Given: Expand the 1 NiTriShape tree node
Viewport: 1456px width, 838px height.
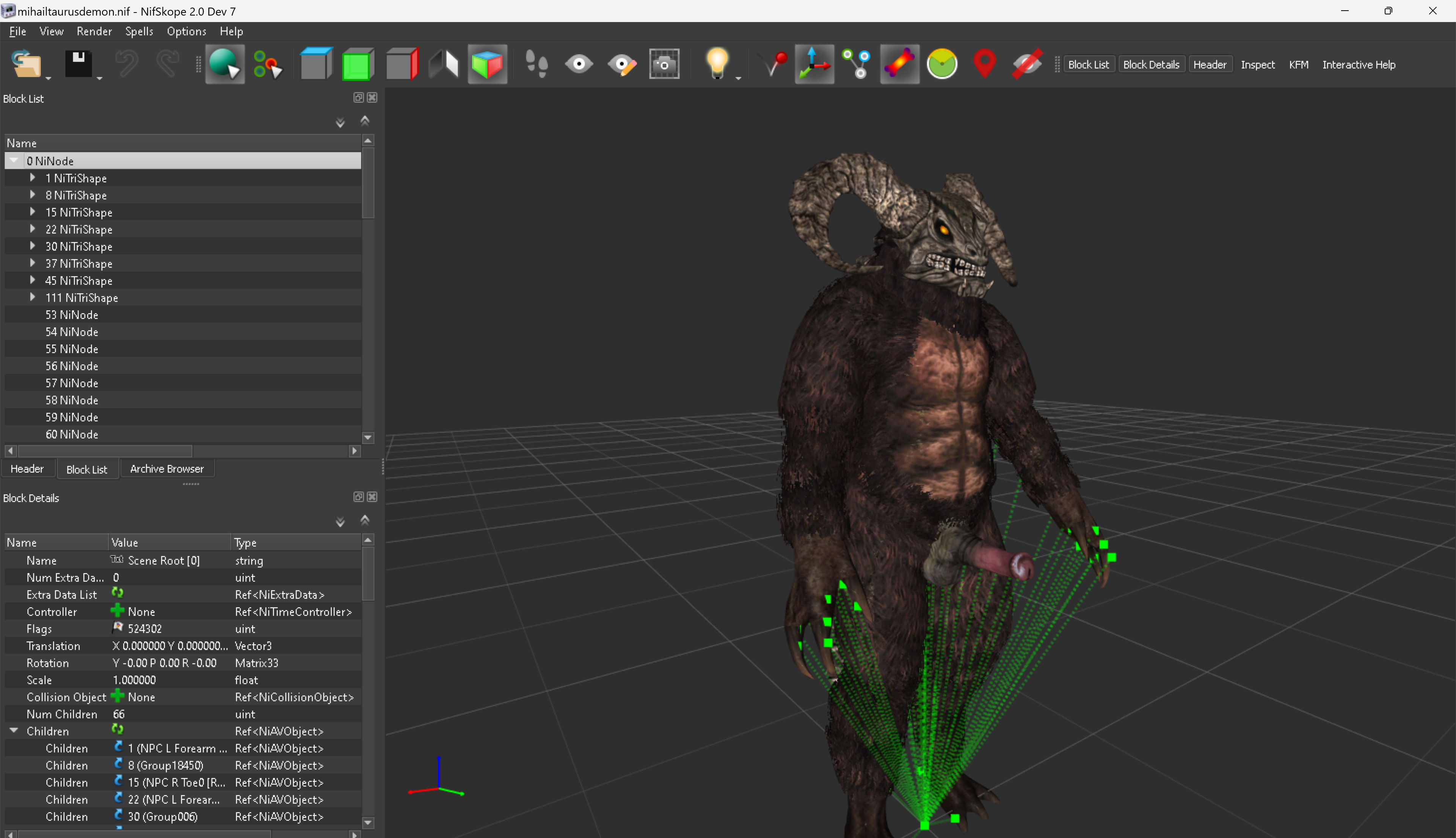Looking at the screenshot, I should pos(33,178).
